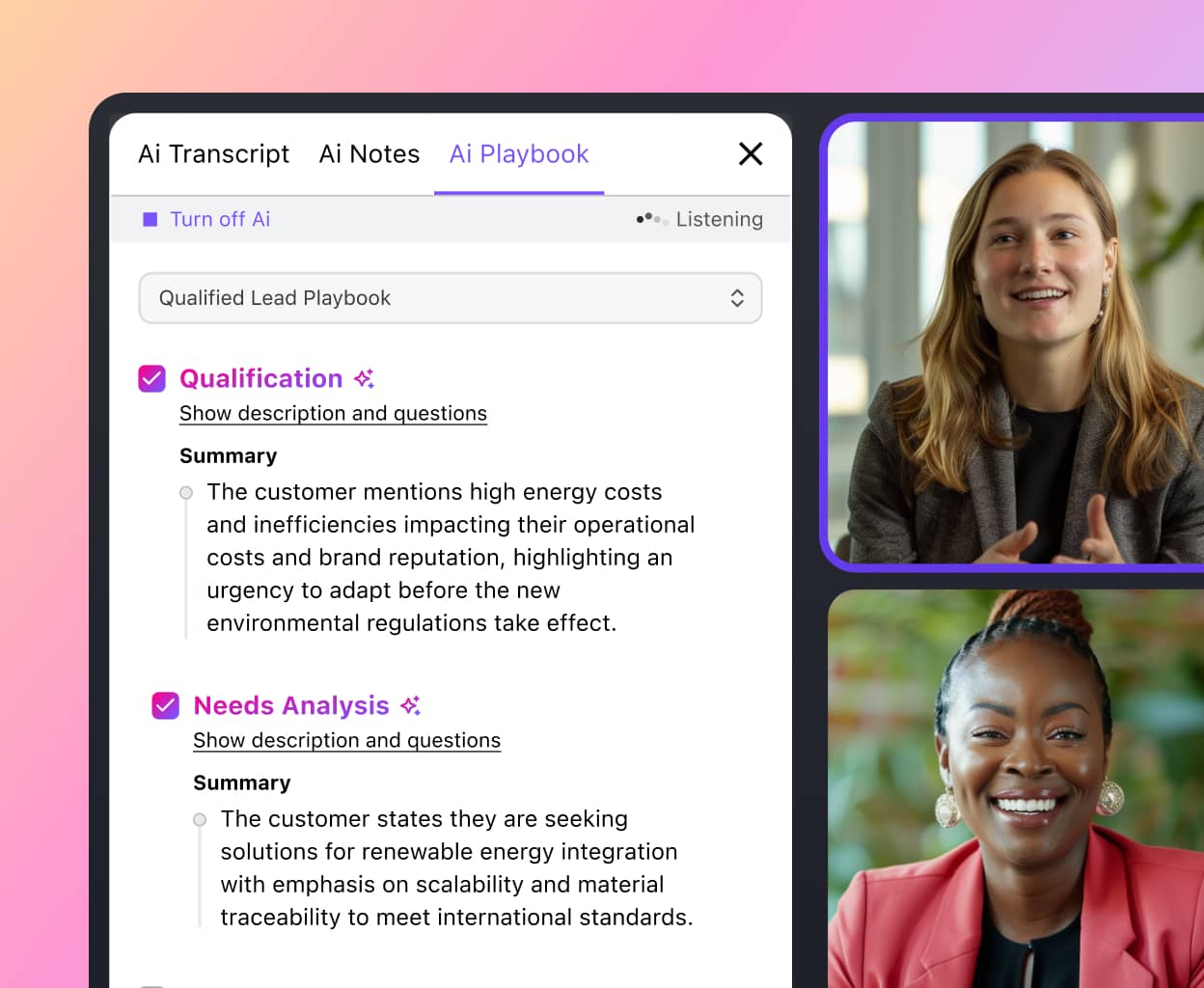Expand Qualification's description and questions
1204x988 pixels.
333,414
